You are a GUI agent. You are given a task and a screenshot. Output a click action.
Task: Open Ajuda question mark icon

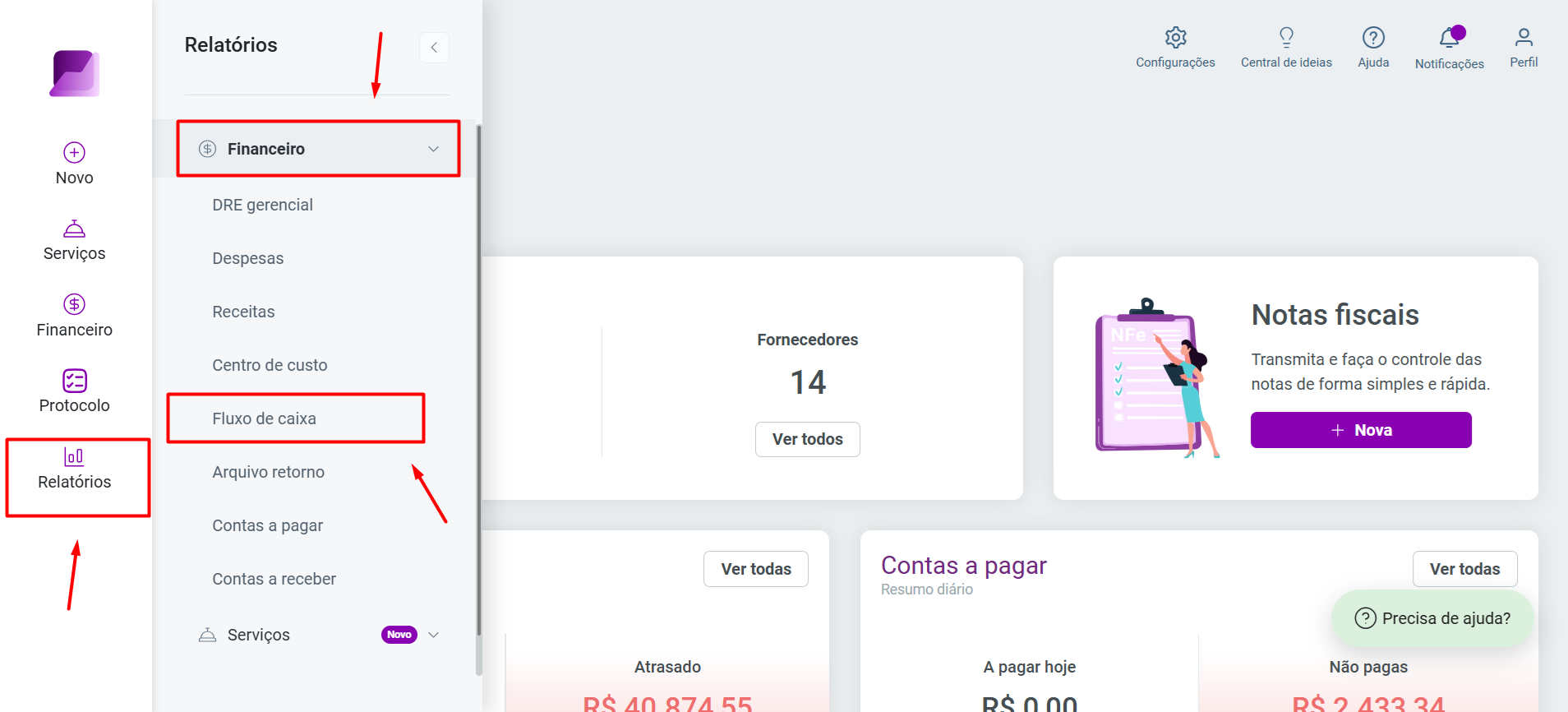pos(1374,37)
